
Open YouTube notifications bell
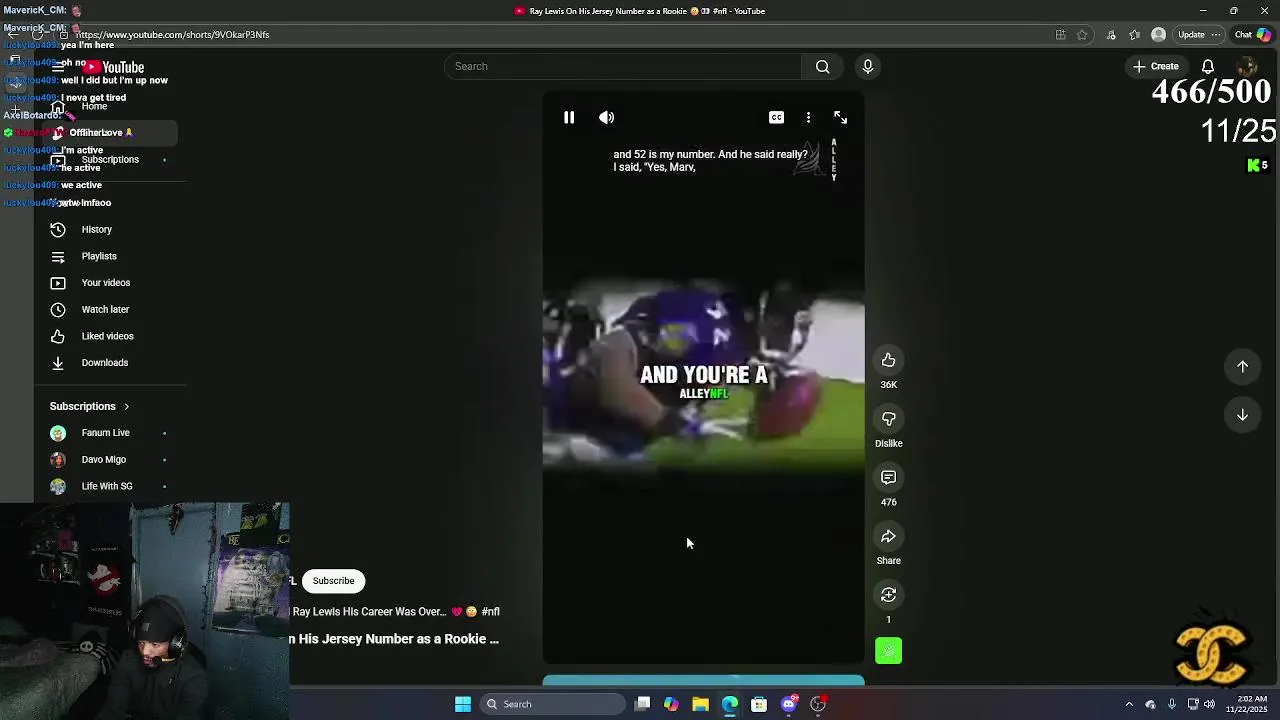[1208, 66]
